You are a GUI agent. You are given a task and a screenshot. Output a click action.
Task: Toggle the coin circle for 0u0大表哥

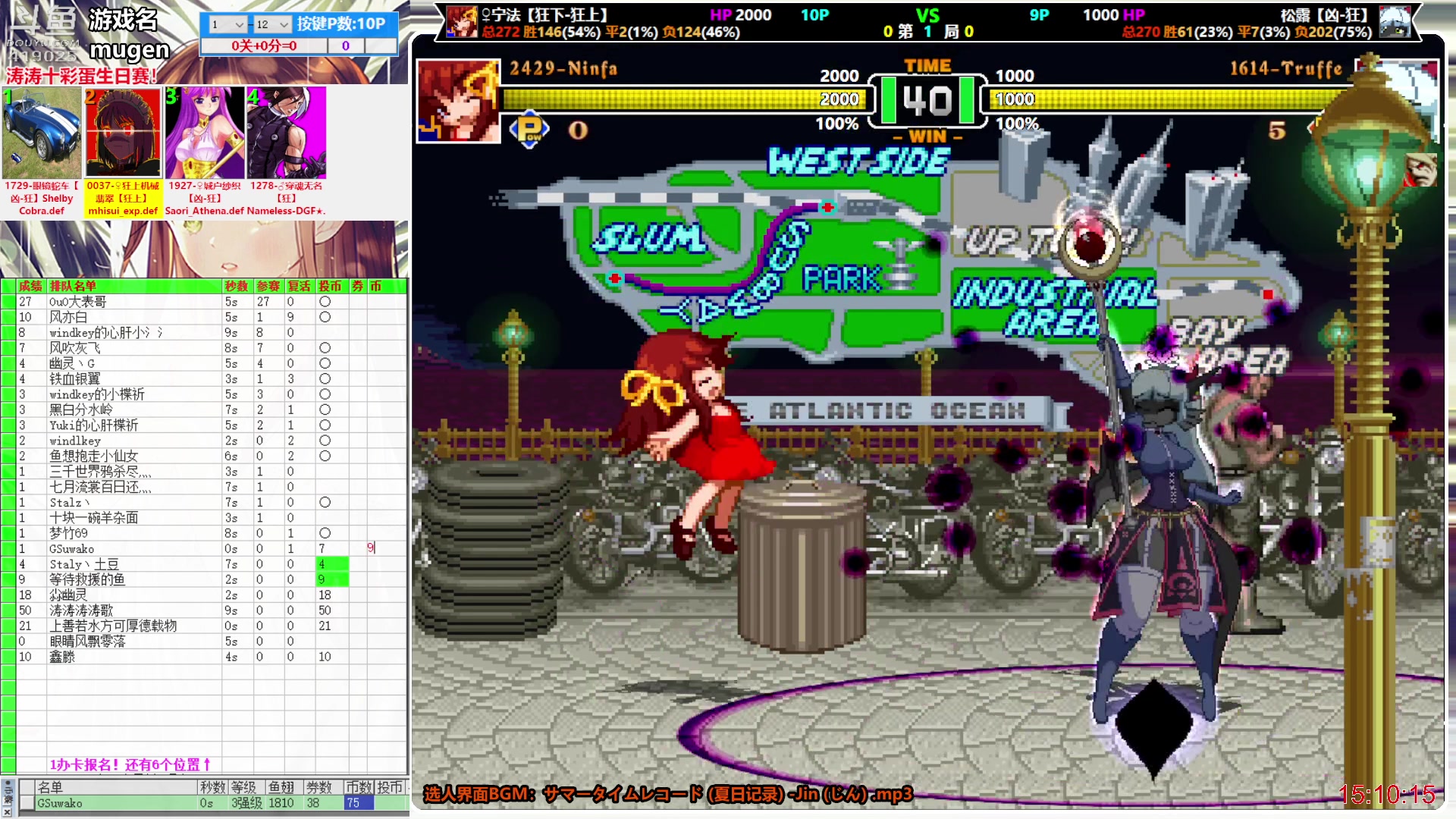tap(325, 302)
